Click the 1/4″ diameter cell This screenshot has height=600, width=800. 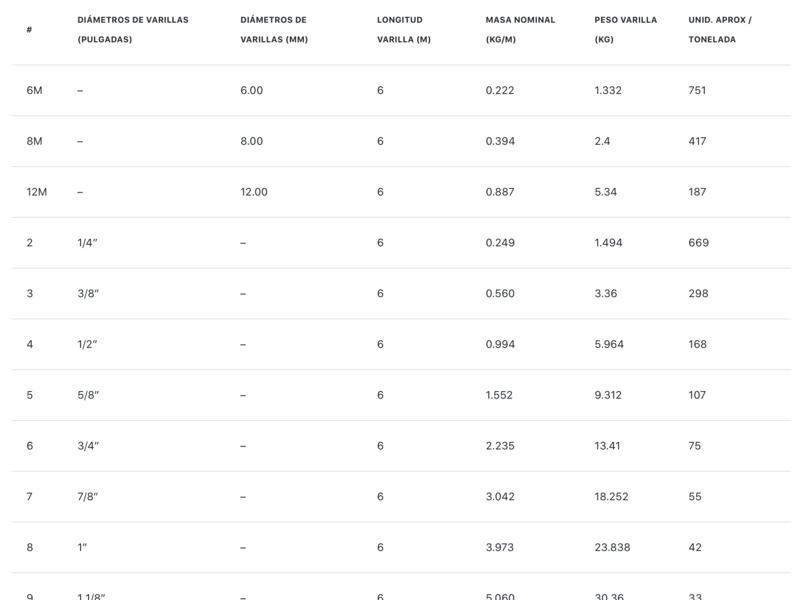coord(88,243)
